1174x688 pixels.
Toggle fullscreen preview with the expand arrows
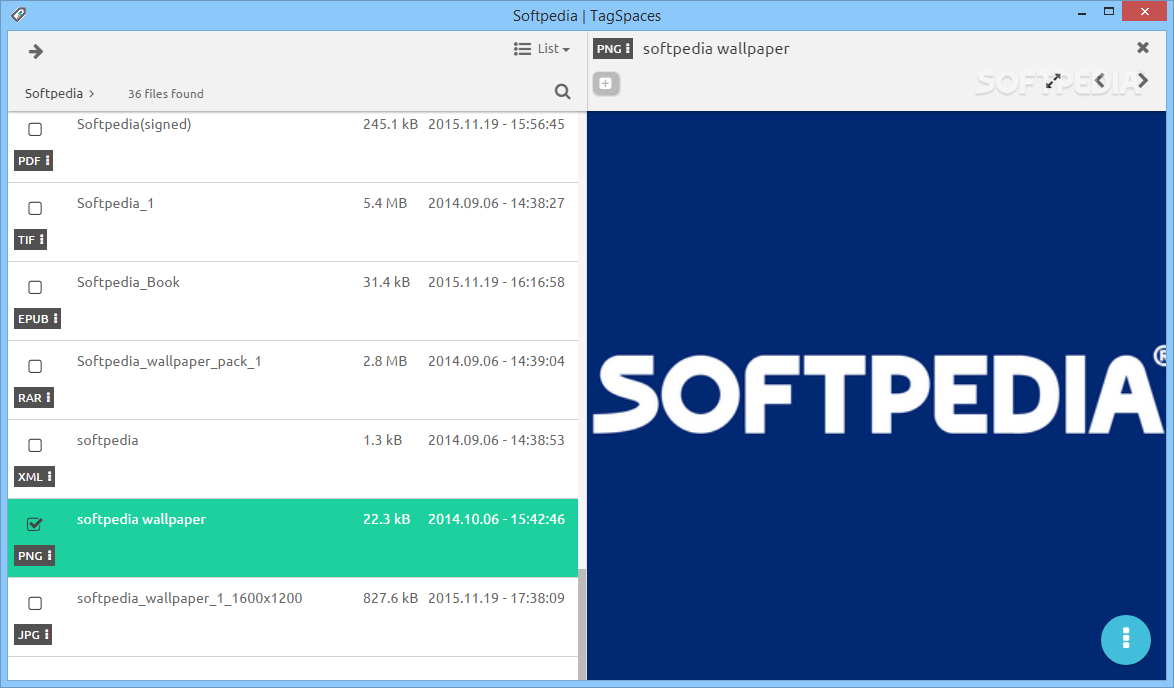click(x=1053, y=81)
